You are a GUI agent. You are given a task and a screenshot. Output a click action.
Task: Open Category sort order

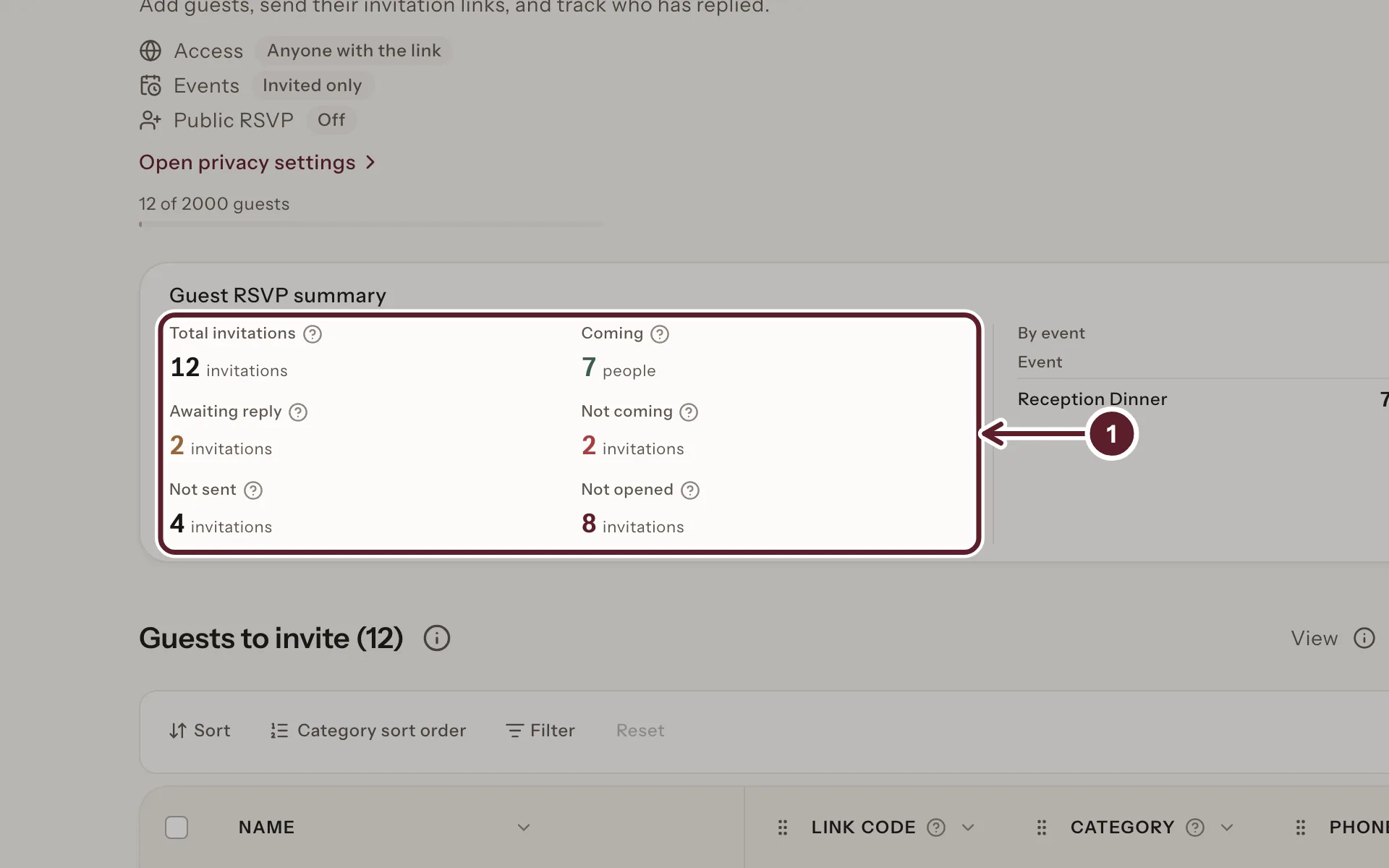[x=368, y=731]
